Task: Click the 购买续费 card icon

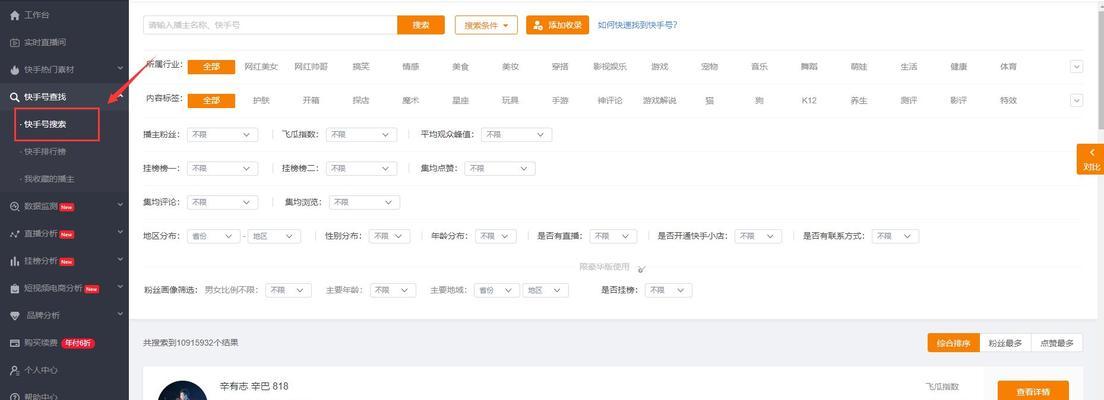Action: point(15,343)
